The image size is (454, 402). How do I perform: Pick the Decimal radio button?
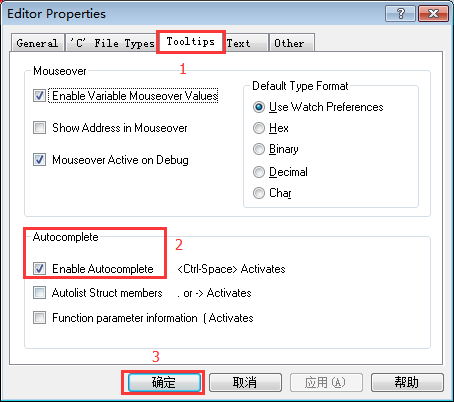coord(259,172)
